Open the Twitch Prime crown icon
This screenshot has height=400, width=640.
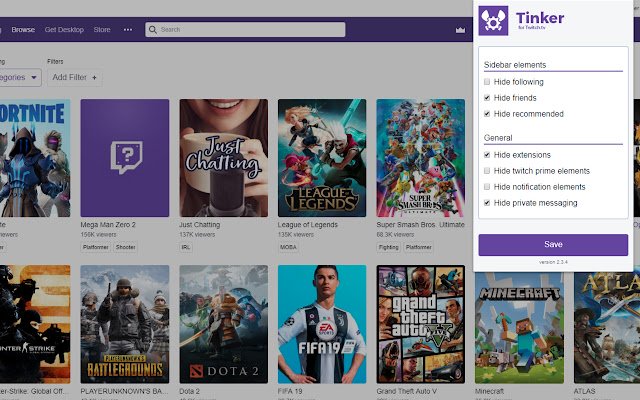[x=460, y=30]
